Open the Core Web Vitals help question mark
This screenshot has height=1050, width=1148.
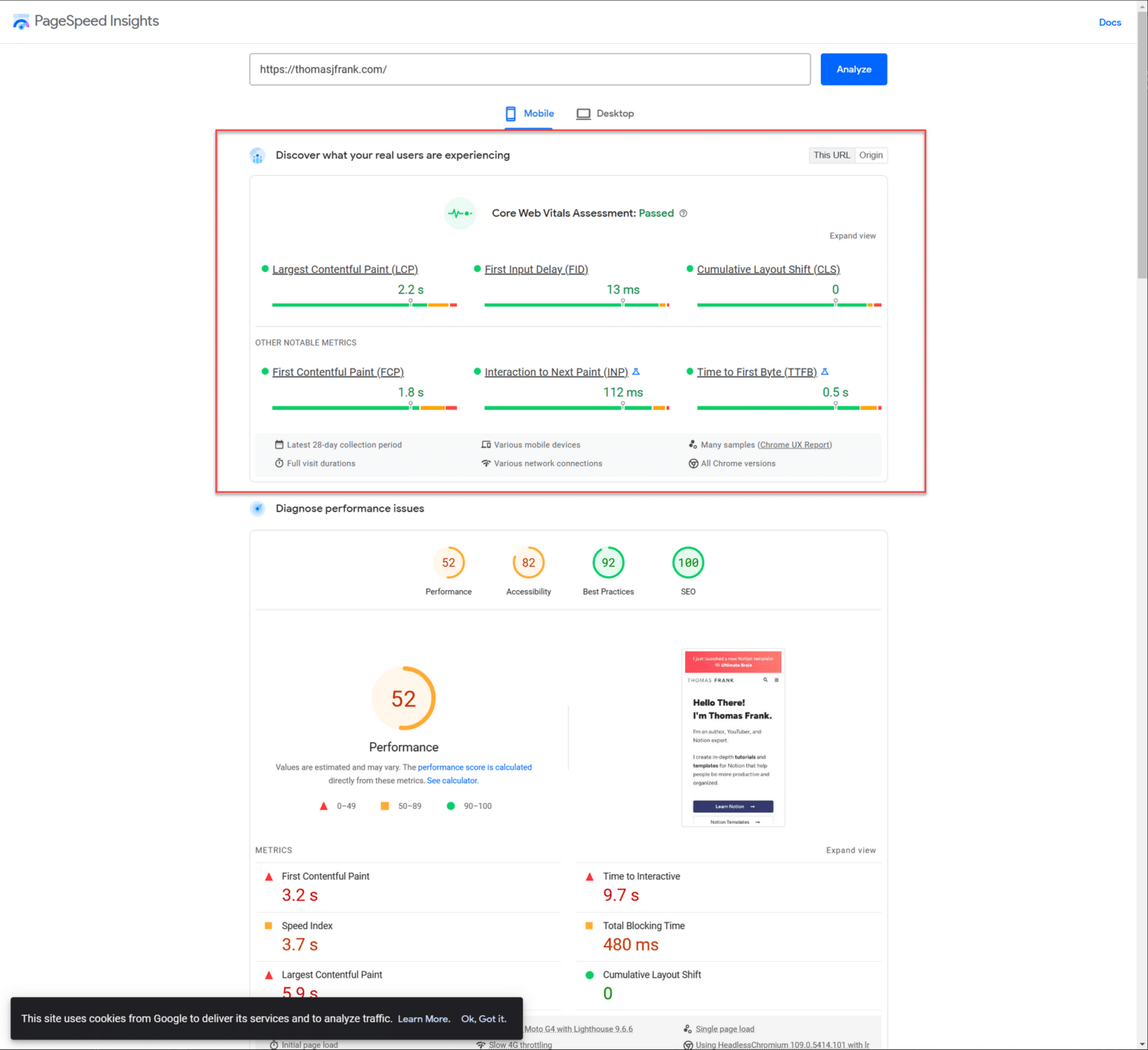683,213
